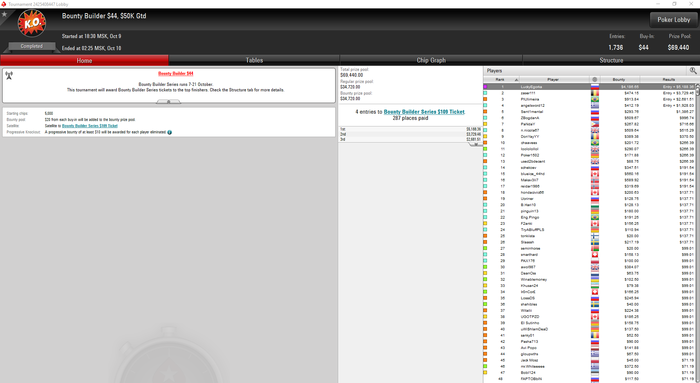Select player smarthard at rank 28
This screenshot has width=700, height=383.
(x=529, y=254)
